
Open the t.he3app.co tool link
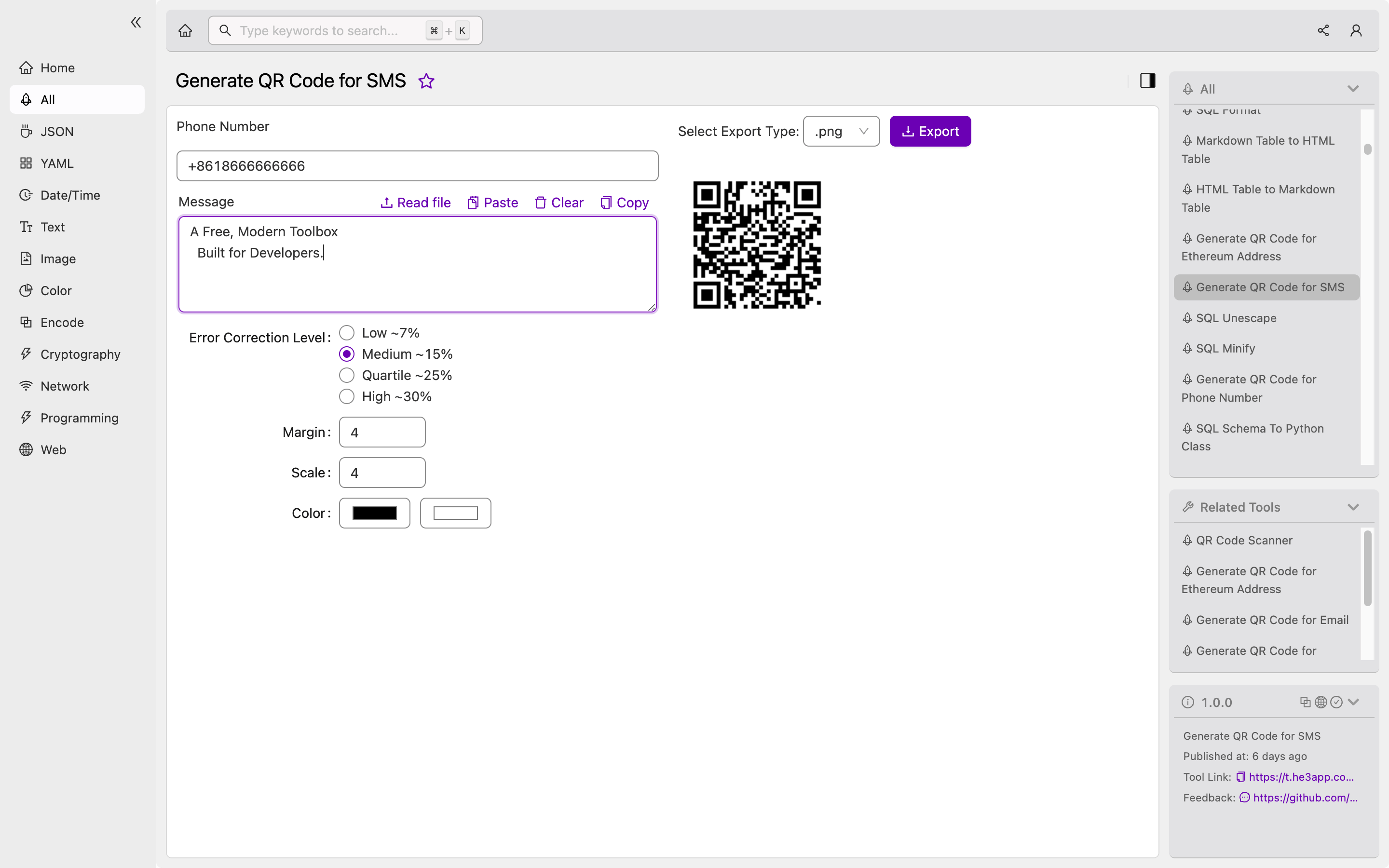click(x=1301, y=777)
